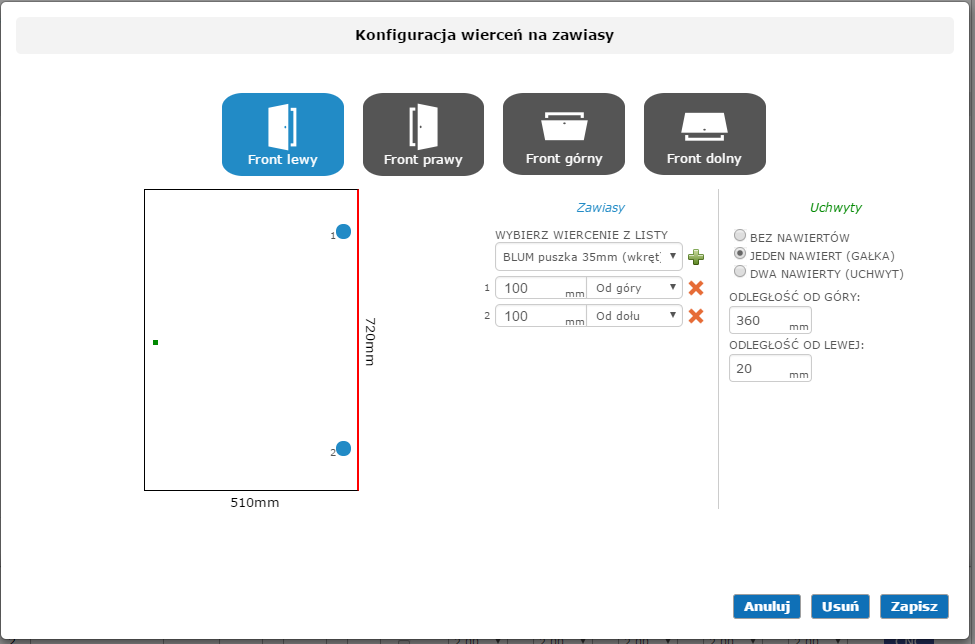Select Dwa nawierty (uchwyt) radio option
Viewport: 975px width, 644px height.
740,271
